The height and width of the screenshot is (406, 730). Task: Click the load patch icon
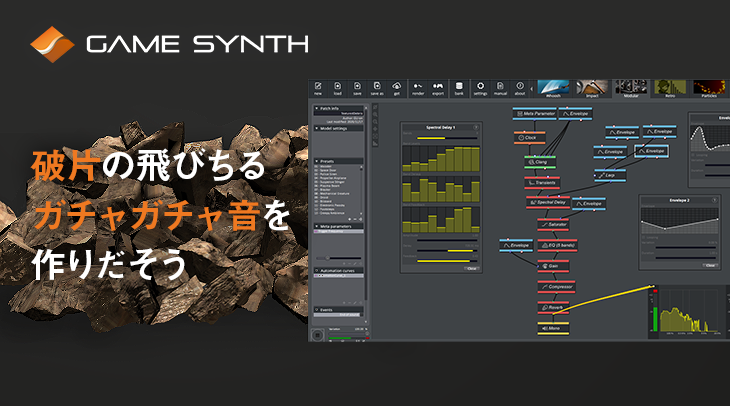(338, 86)
